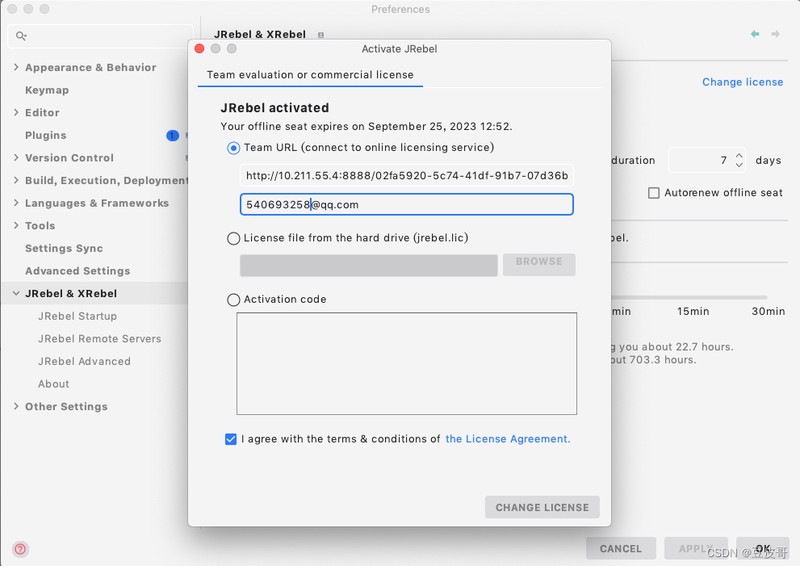This screenshot has width=800, height=566.
Task: Click the forward navigation arrow in Preferences
Action: [776, 34]
